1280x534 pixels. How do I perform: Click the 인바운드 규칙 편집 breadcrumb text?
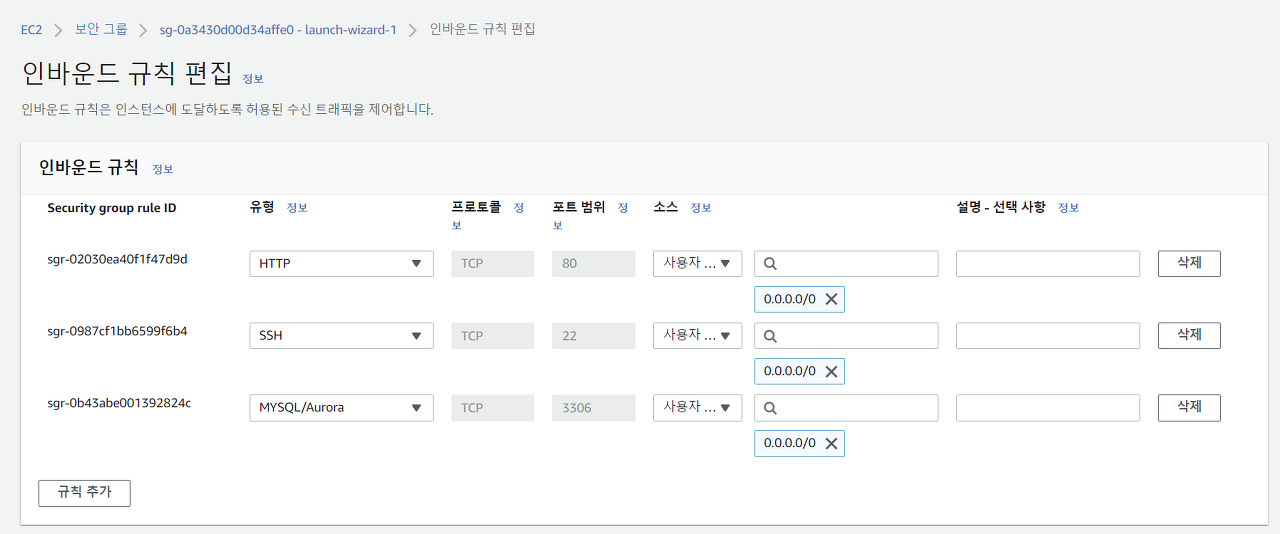click(483, 29)
